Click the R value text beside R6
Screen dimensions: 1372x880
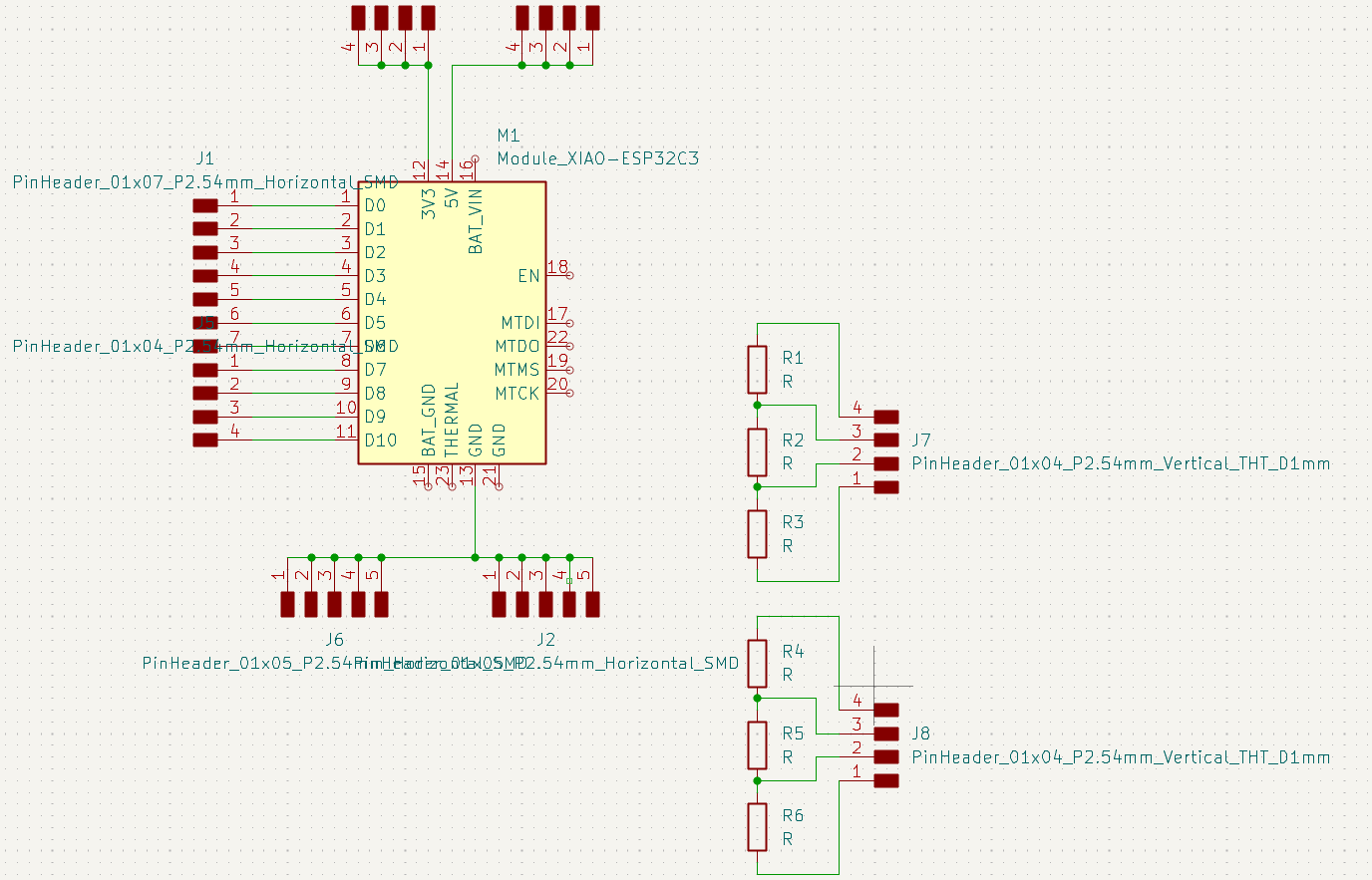(788, 839)
